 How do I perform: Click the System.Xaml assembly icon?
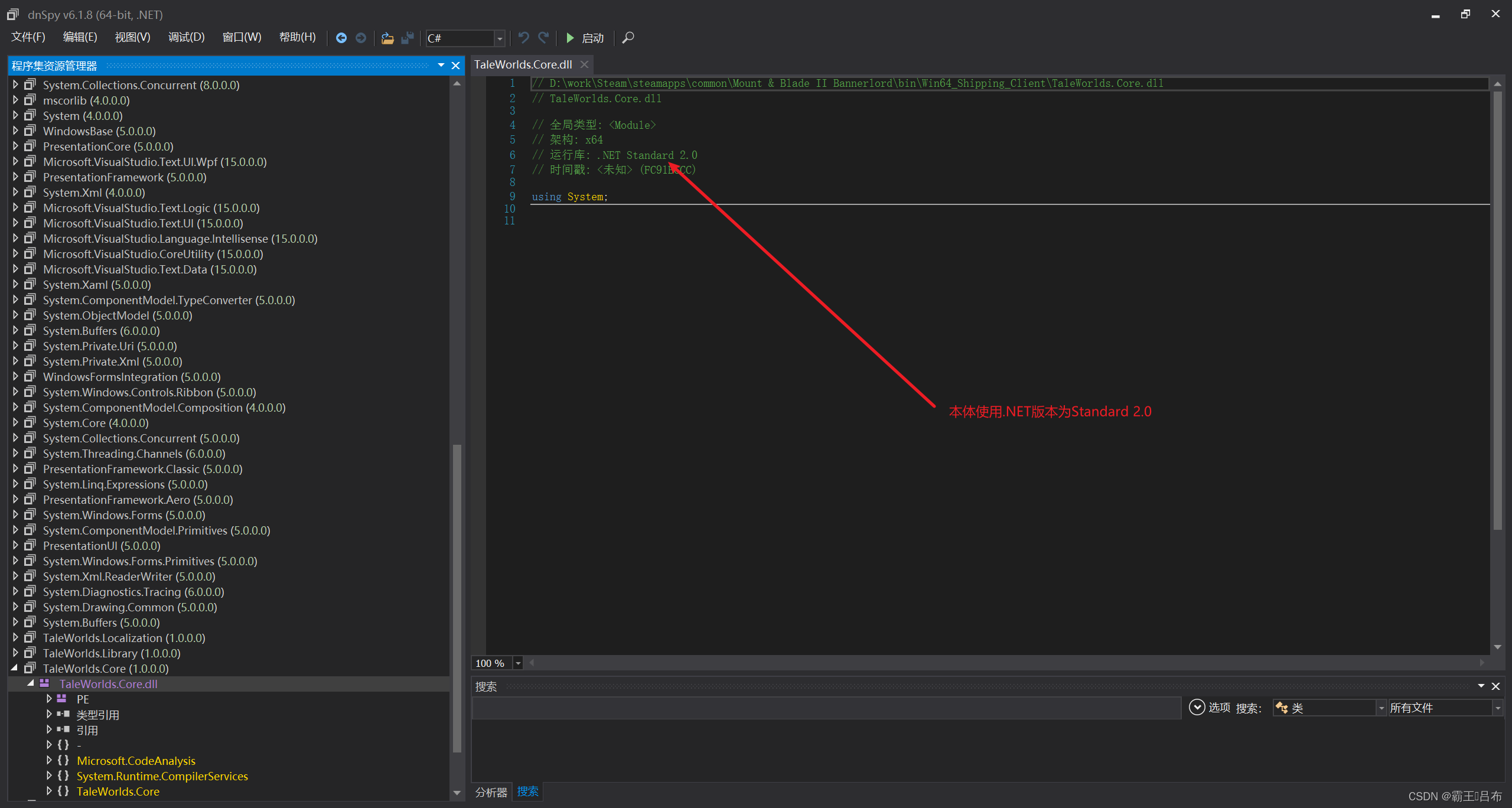tap(30, 284)
